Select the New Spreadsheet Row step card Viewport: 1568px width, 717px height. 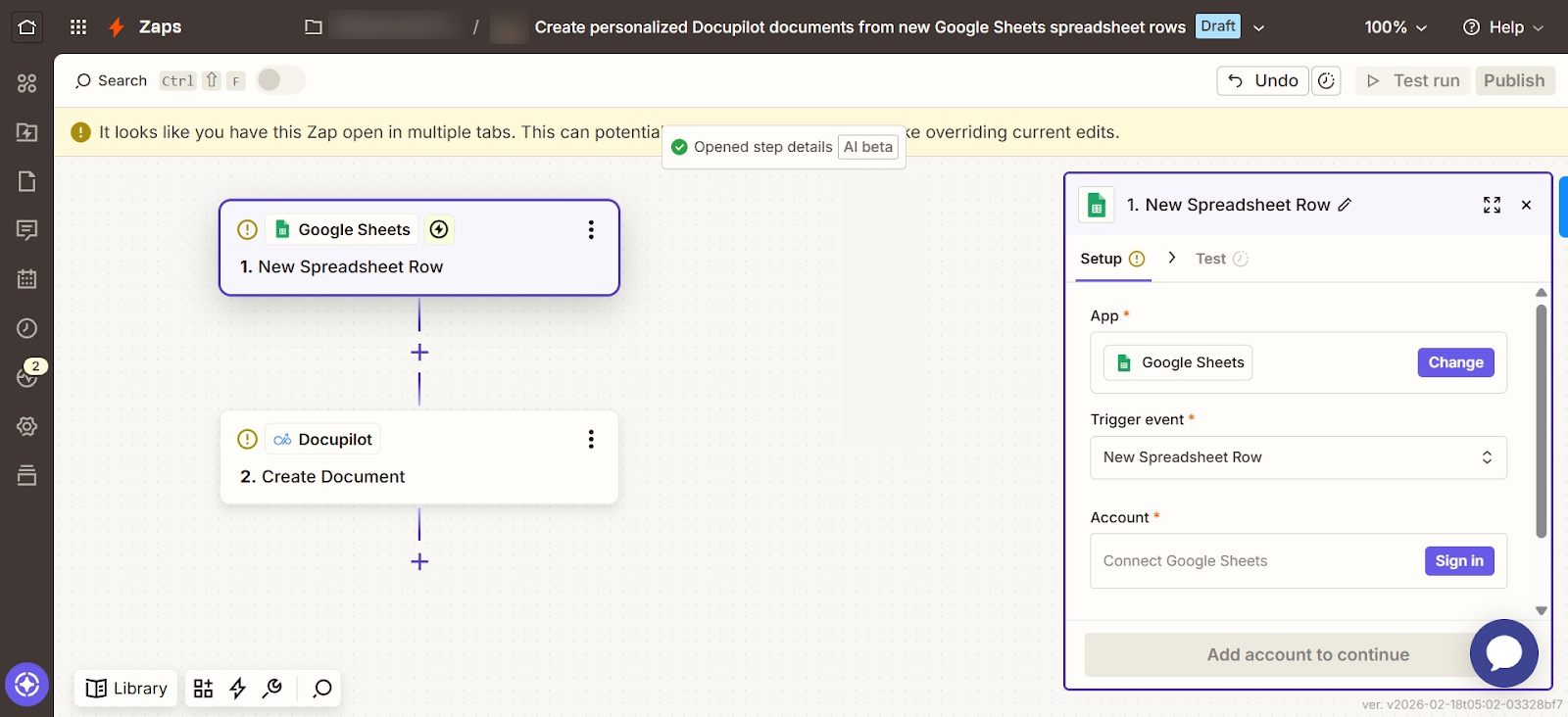click(419, 248)
